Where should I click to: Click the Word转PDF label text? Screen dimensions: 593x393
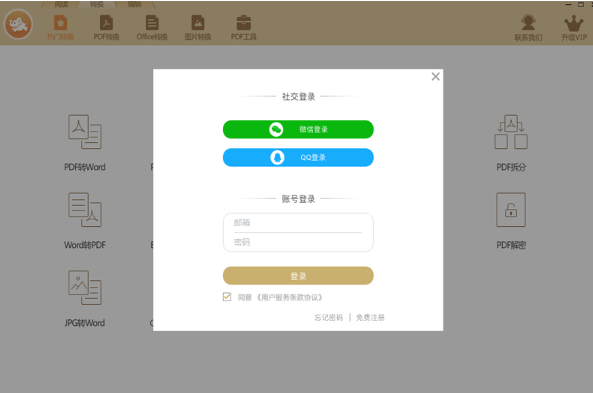[x=85, y=245]
